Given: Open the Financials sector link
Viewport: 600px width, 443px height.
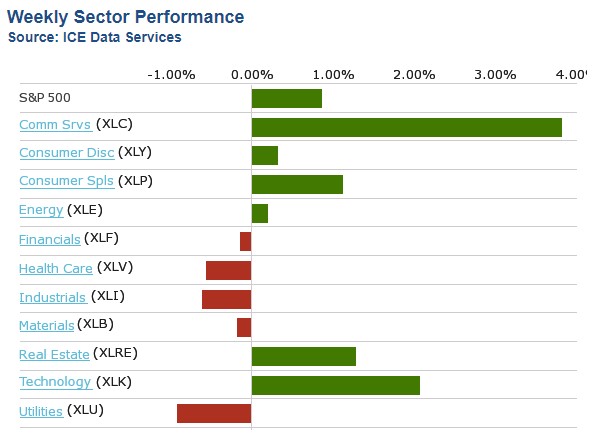Looking at the screenshot, I should [x=50, y=239].
